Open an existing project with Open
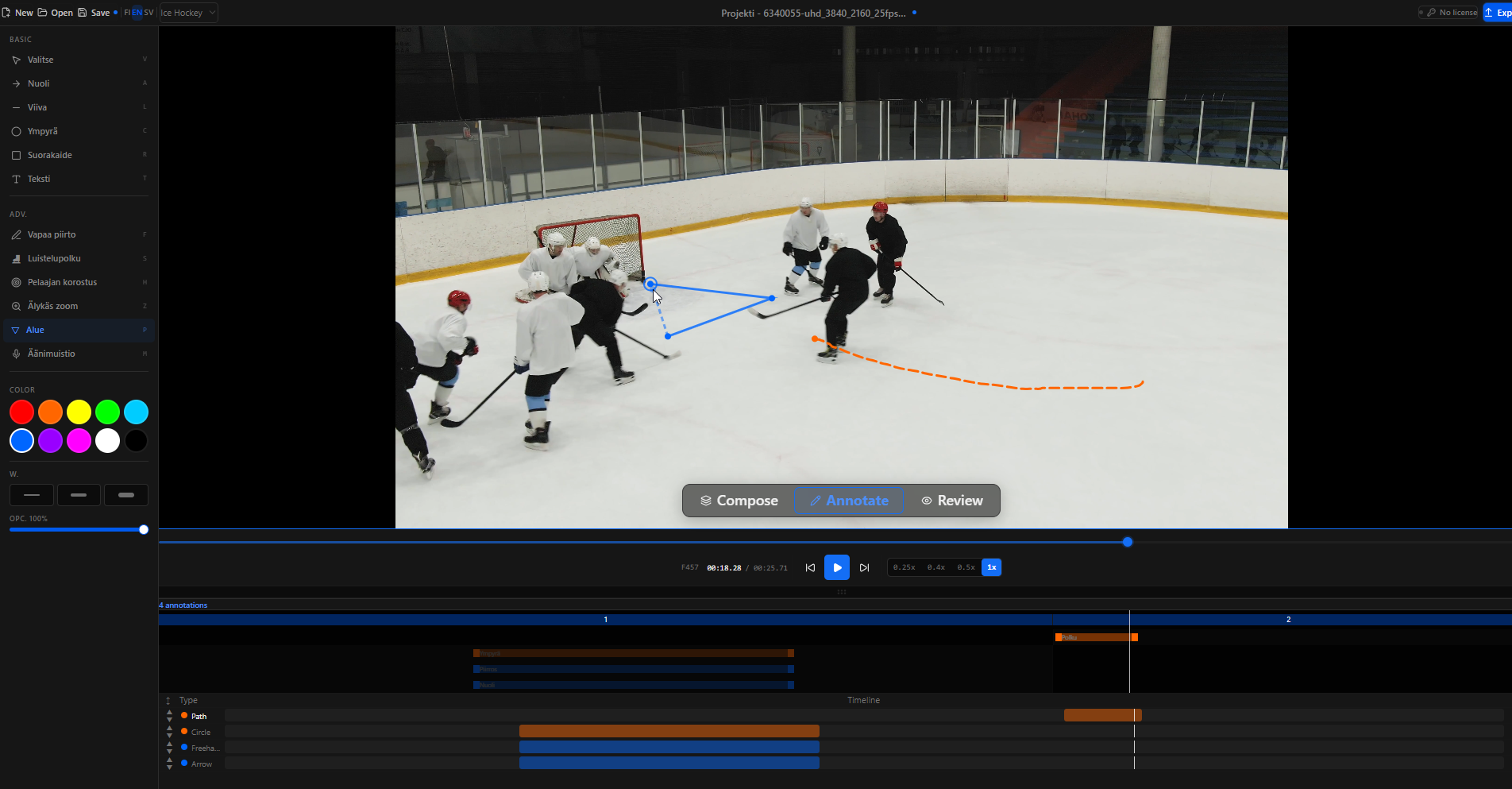 point(54,12)
